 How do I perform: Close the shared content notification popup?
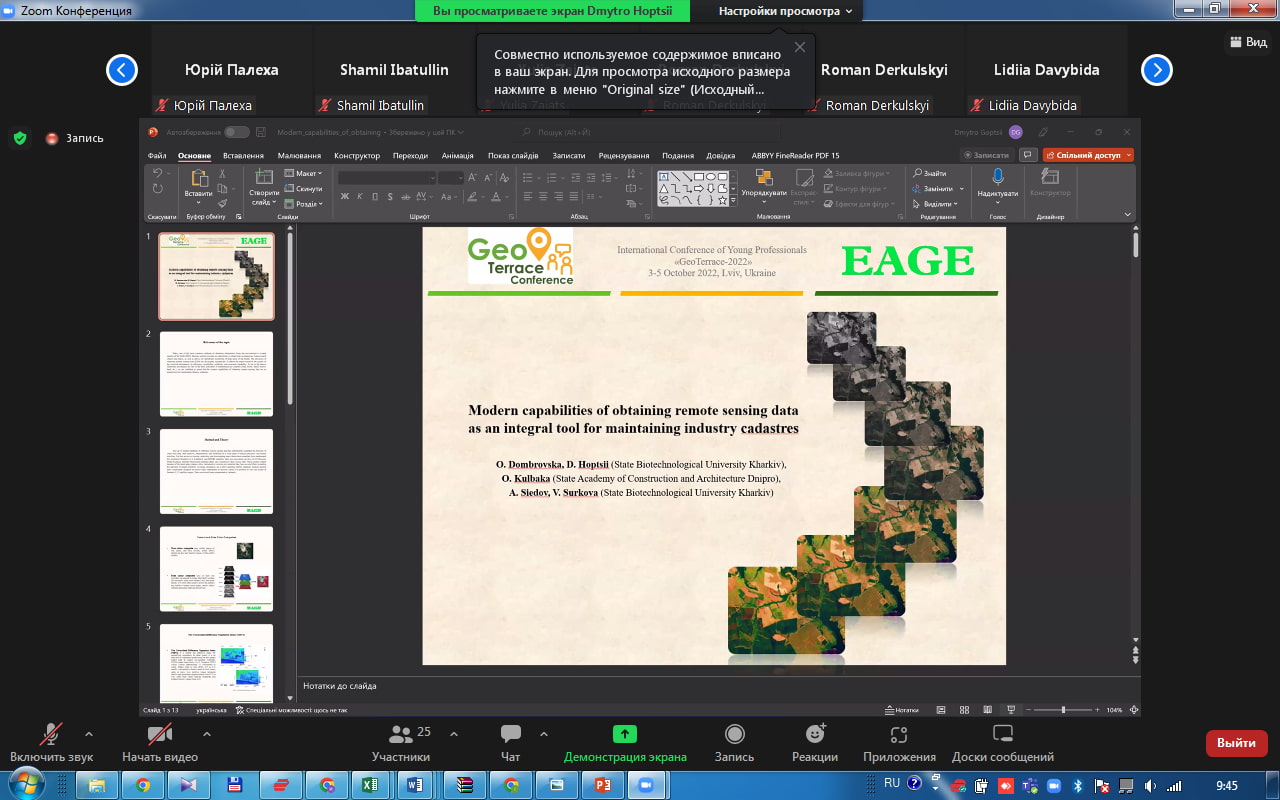click(799, 47)
